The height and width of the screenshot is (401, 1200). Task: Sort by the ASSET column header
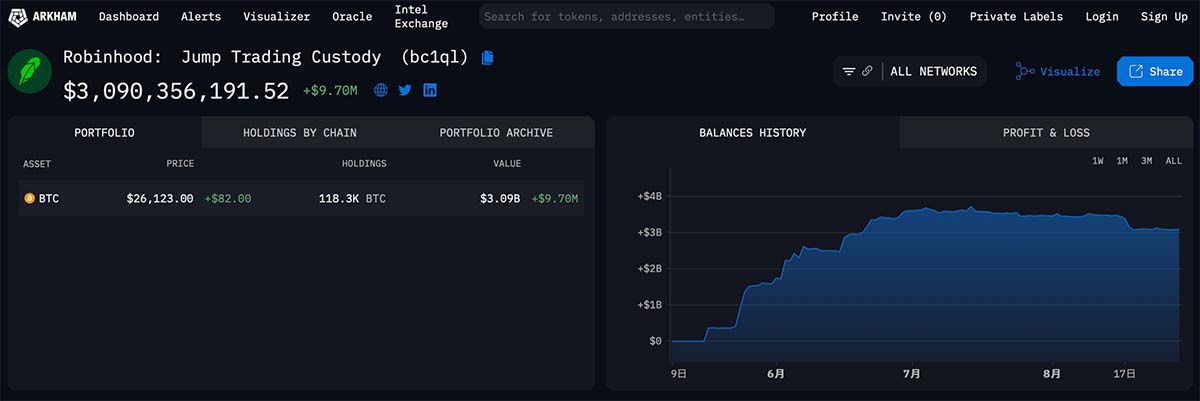(37, 164)
